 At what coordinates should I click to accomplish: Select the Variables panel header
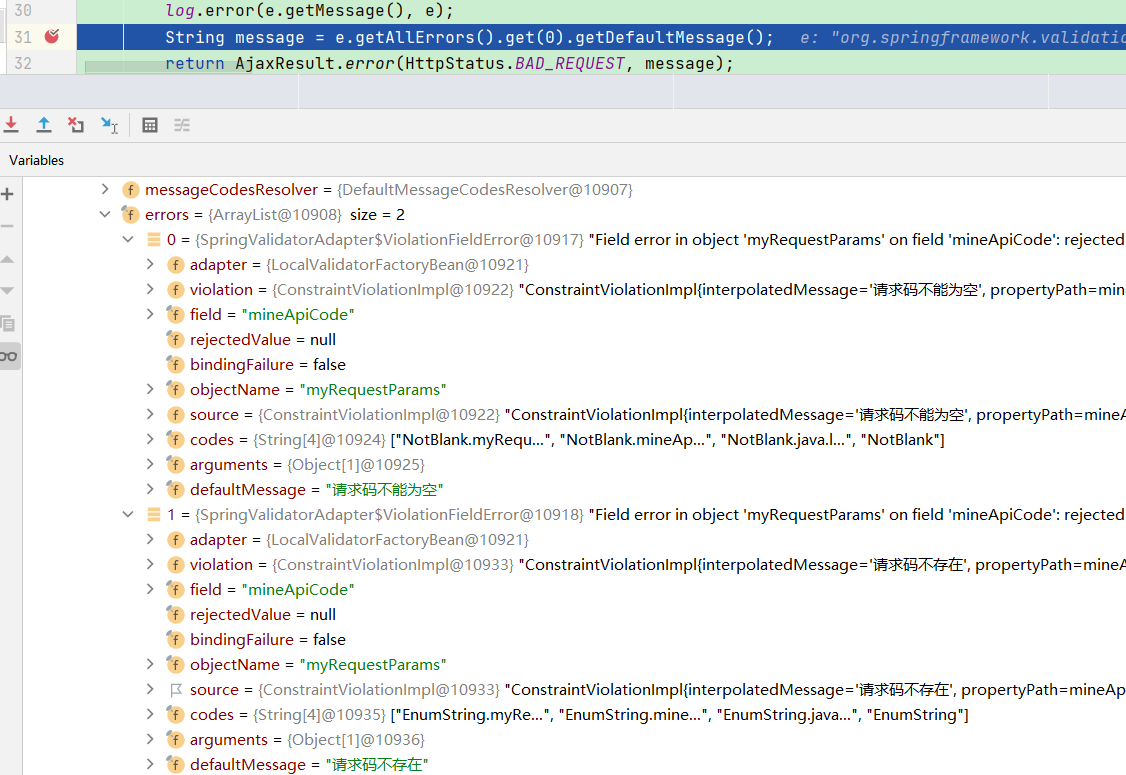tap(37, 160)
